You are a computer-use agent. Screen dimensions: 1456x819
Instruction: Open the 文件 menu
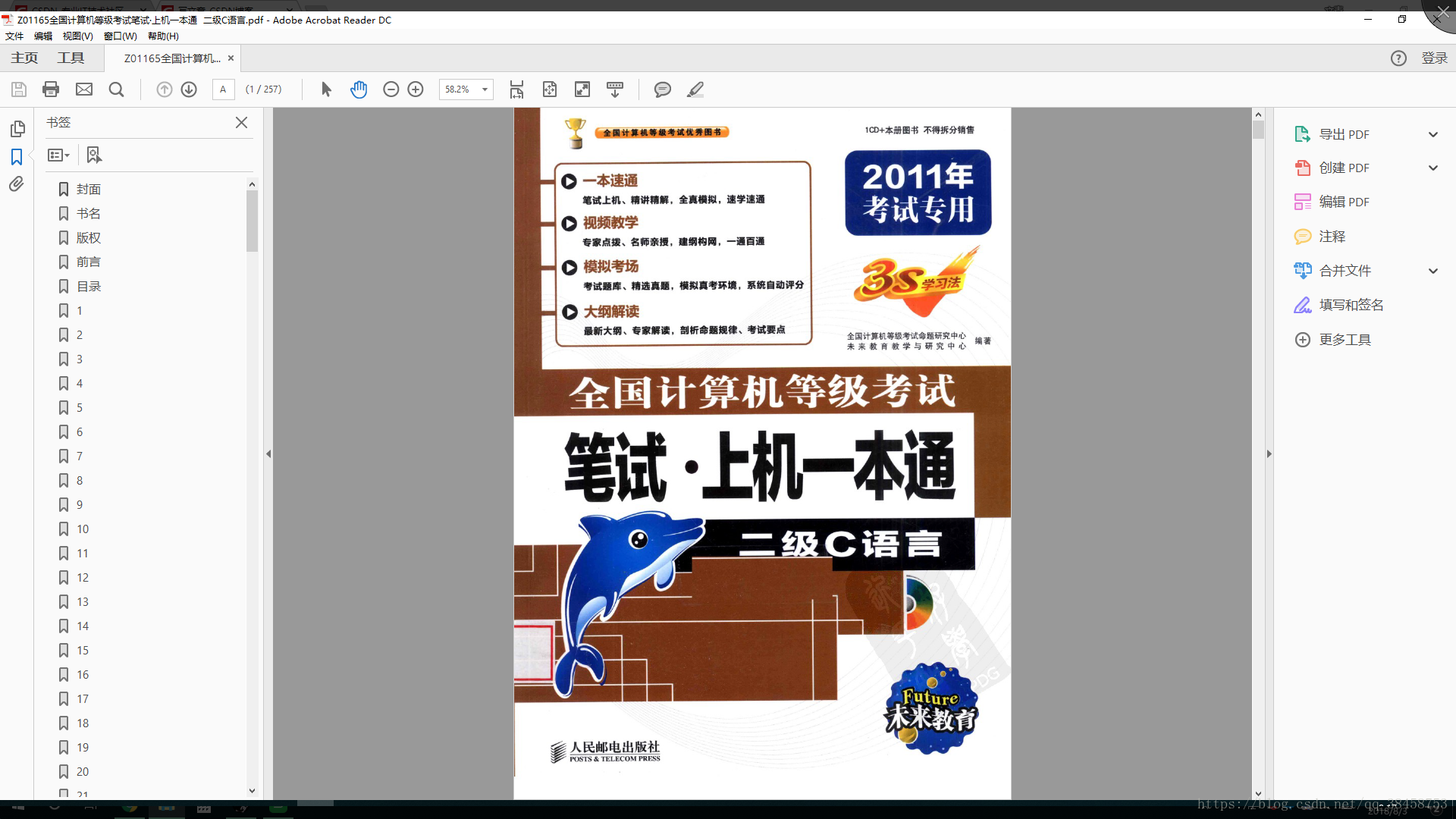click(14, 36)
